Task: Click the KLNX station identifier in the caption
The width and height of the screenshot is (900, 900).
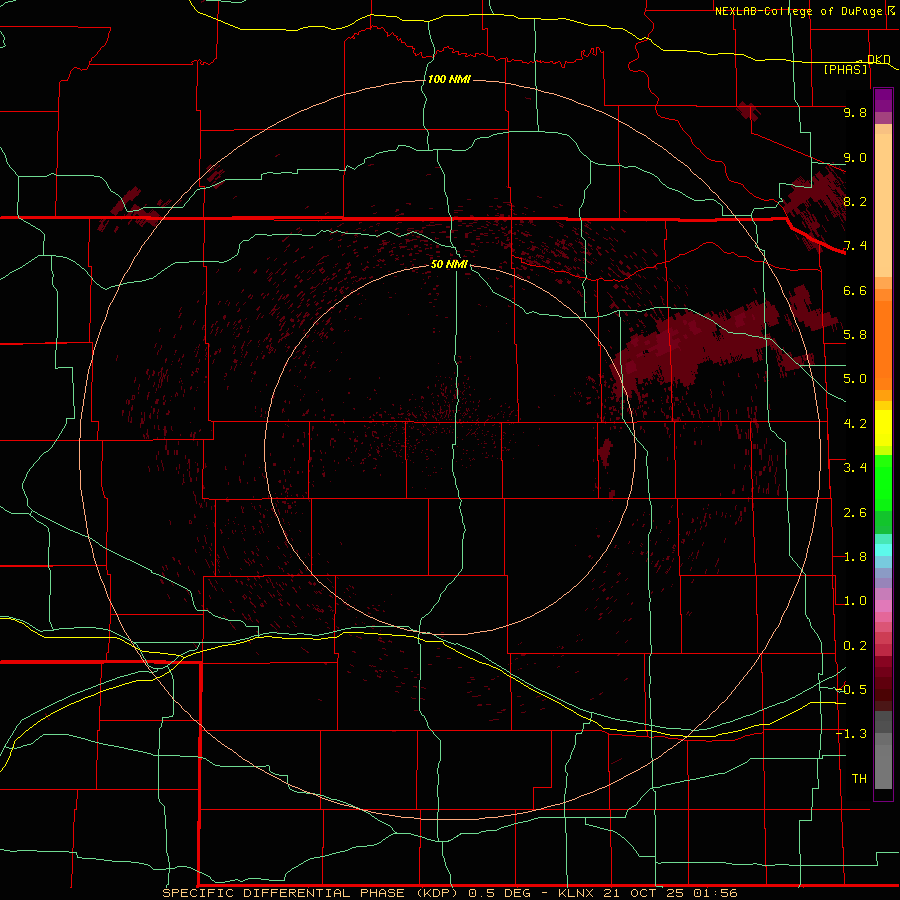Action: pos(577,893)
